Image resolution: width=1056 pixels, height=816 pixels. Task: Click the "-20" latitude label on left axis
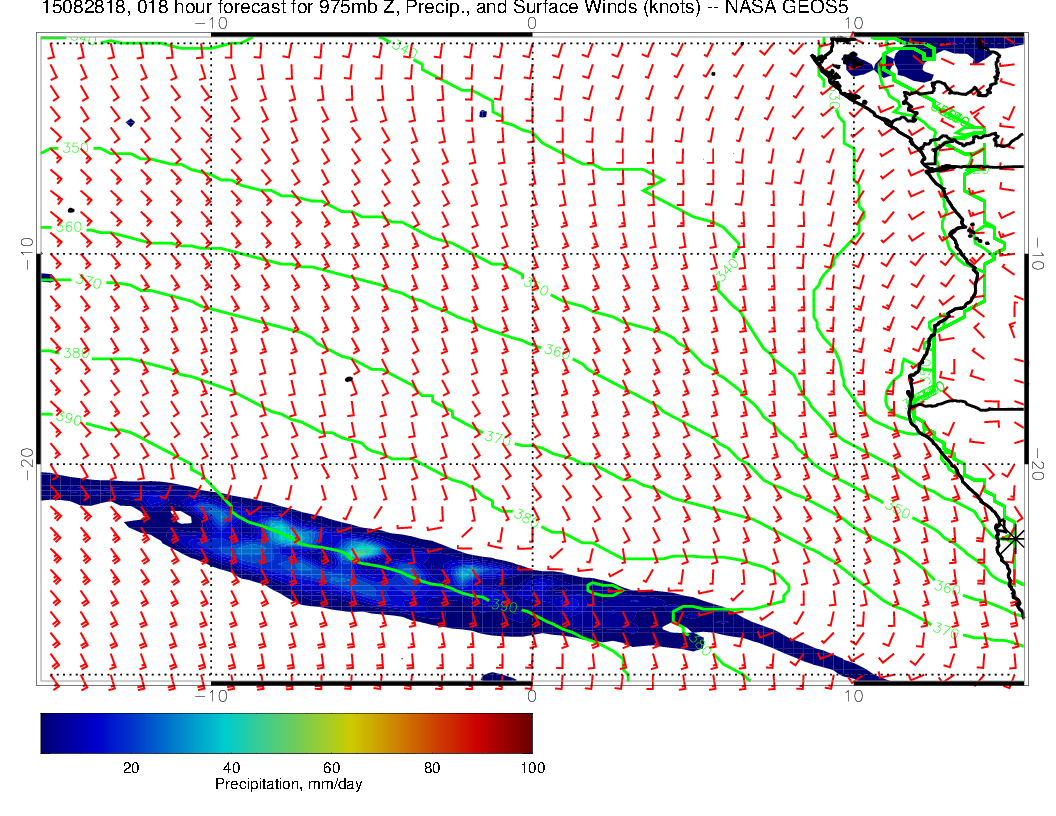pyautogui.click(x=27, y=464)
